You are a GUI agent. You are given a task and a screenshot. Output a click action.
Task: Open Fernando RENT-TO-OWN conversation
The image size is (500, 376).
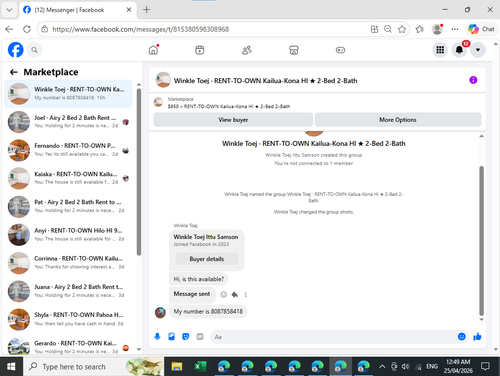[x=68, y=150]
